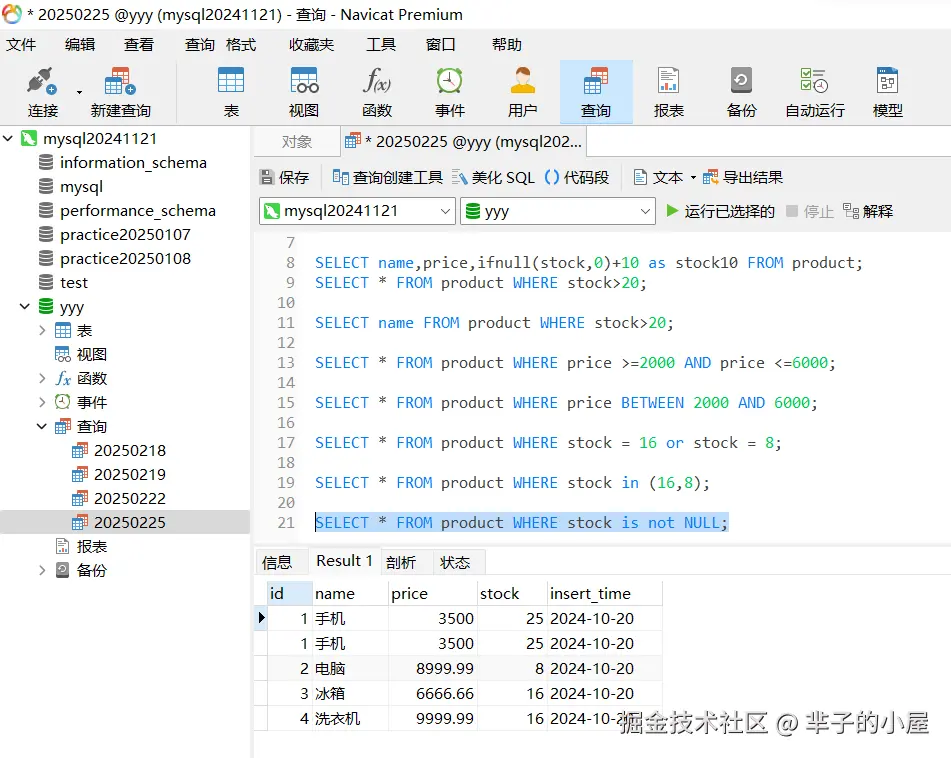Open the Model (模型) toolbar icon
The width and height of the screenshot is (951, 758).
[x=887, y=81]
